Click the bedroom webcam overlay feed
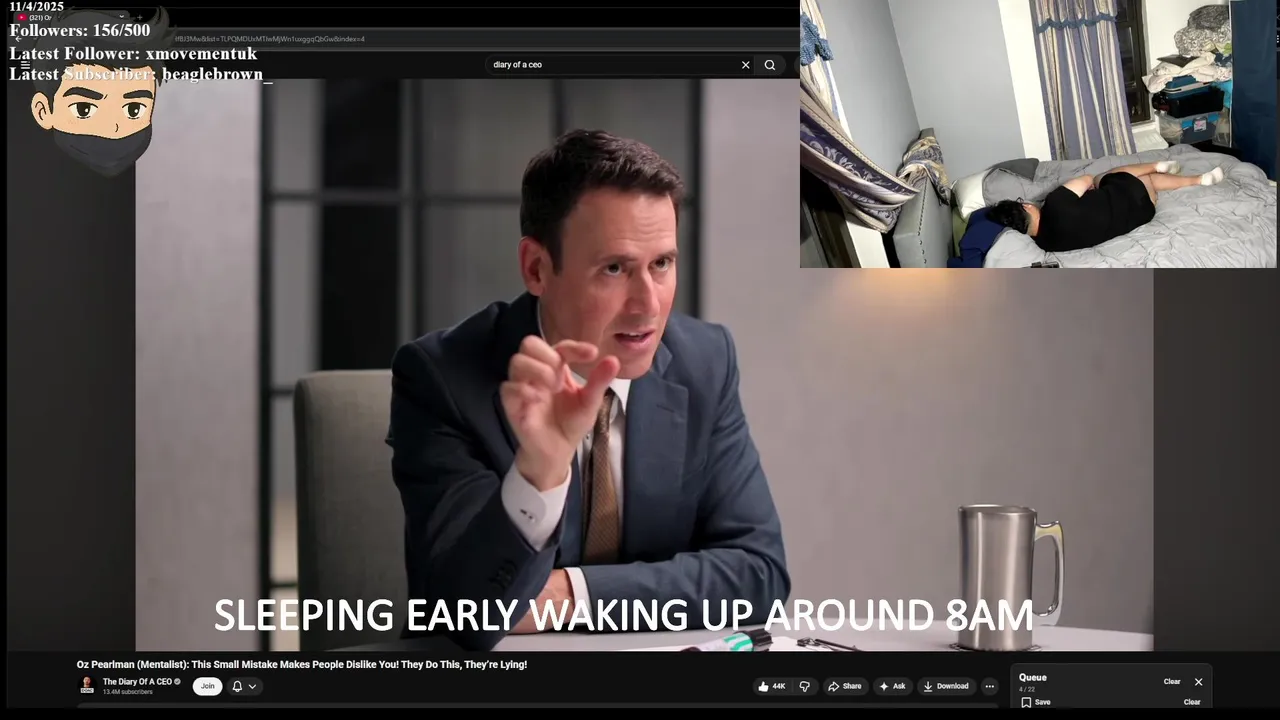 (1038, 134)
